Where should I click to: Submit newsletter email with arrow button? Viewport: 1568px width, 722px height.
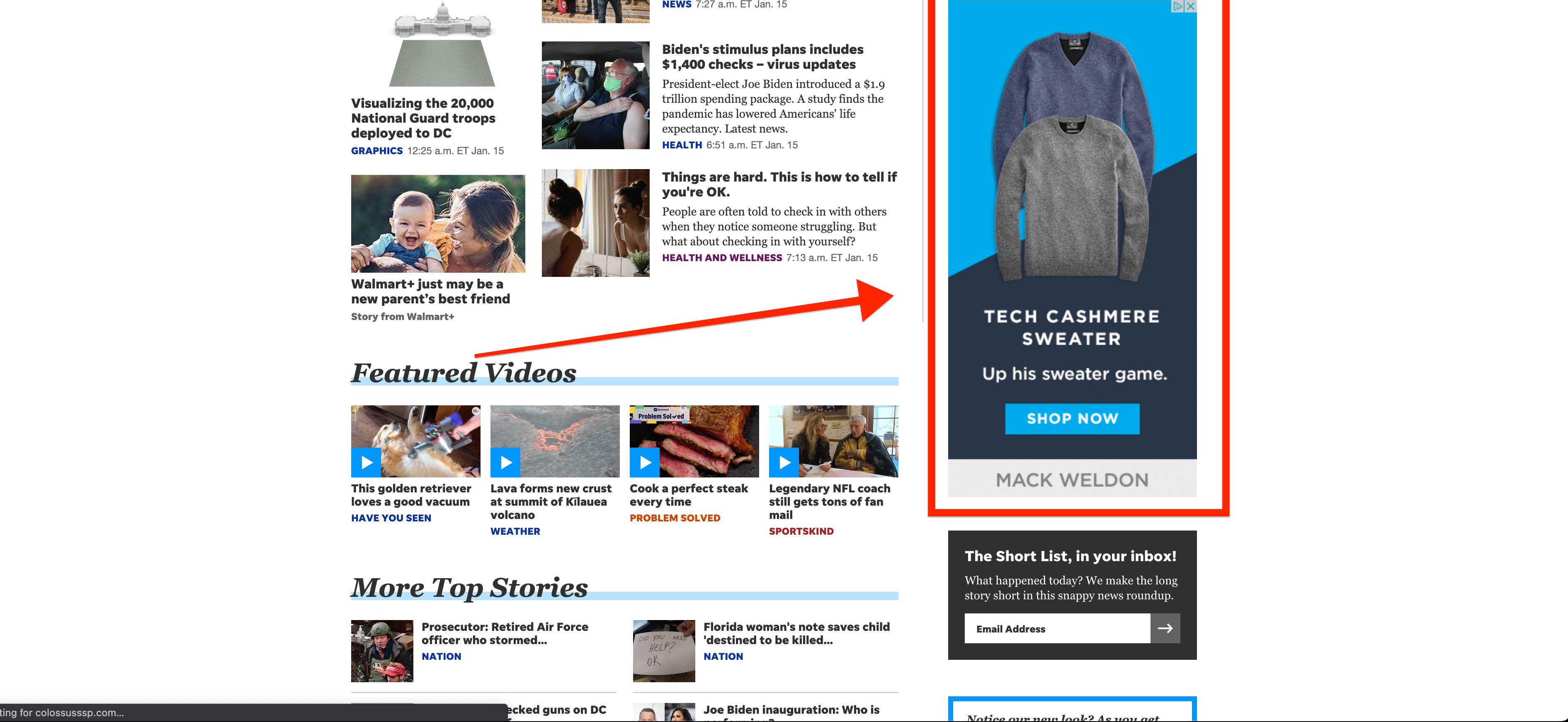coord(1165,628)
